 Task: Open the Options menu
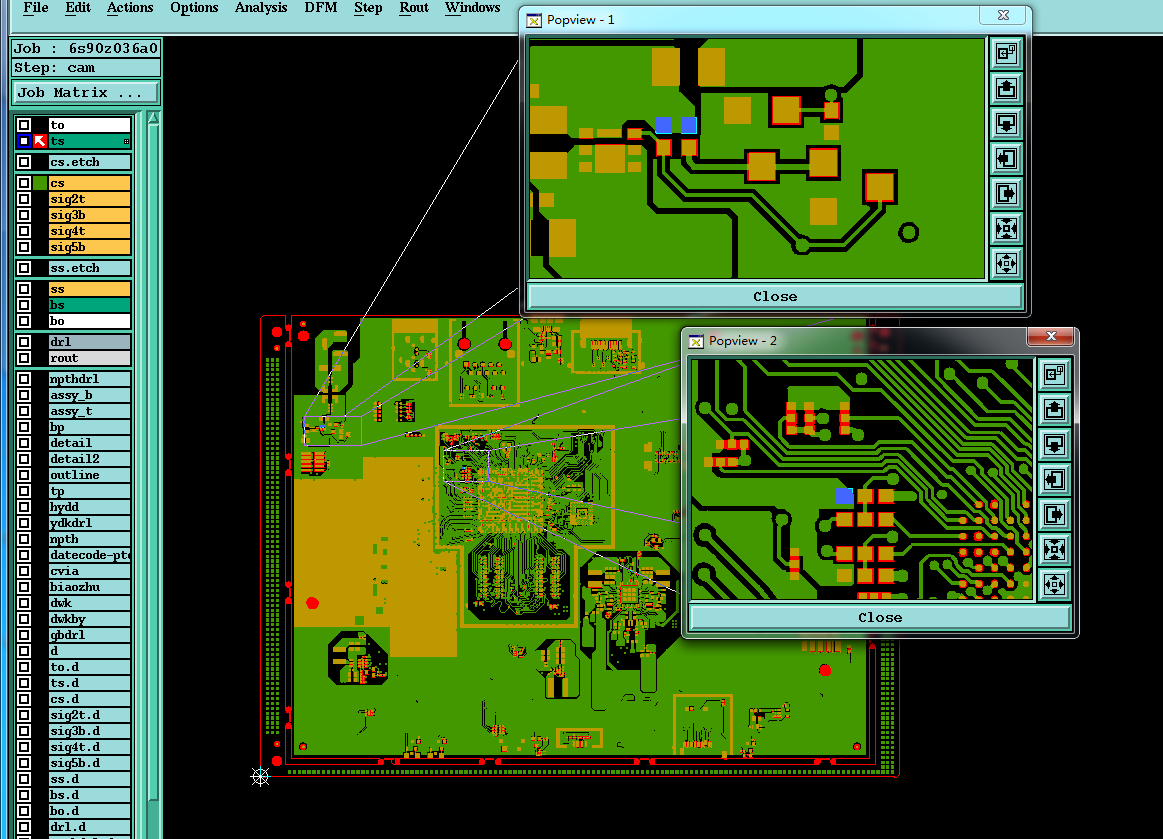194,8
